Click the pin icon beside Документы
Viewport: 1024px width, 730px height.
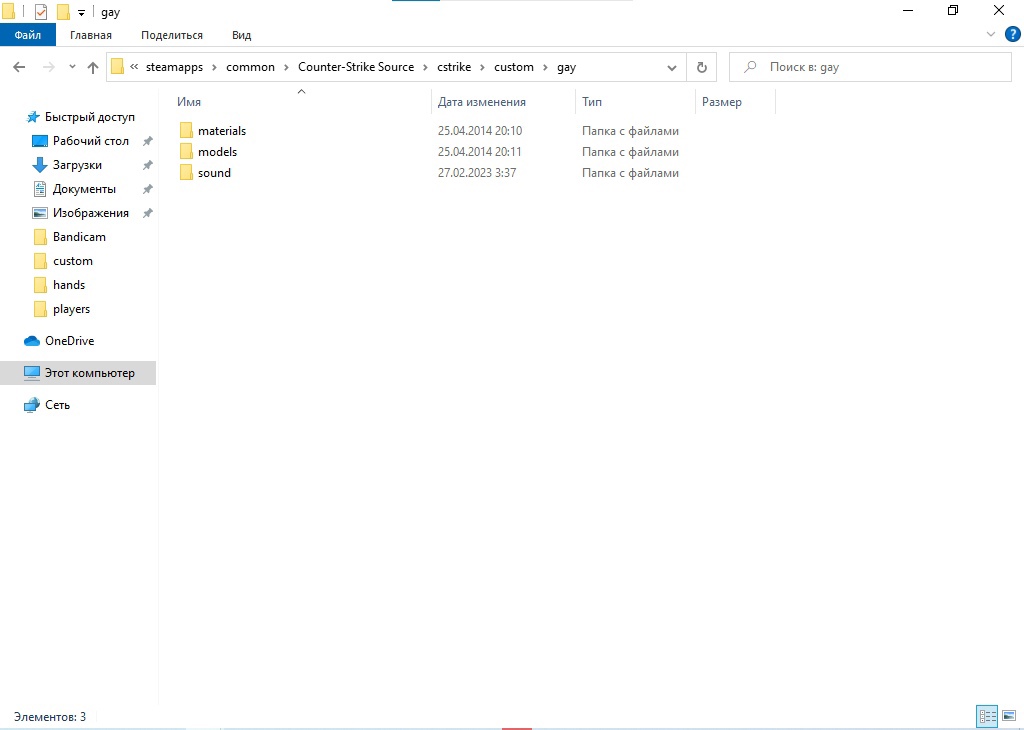tap(148, 189)
